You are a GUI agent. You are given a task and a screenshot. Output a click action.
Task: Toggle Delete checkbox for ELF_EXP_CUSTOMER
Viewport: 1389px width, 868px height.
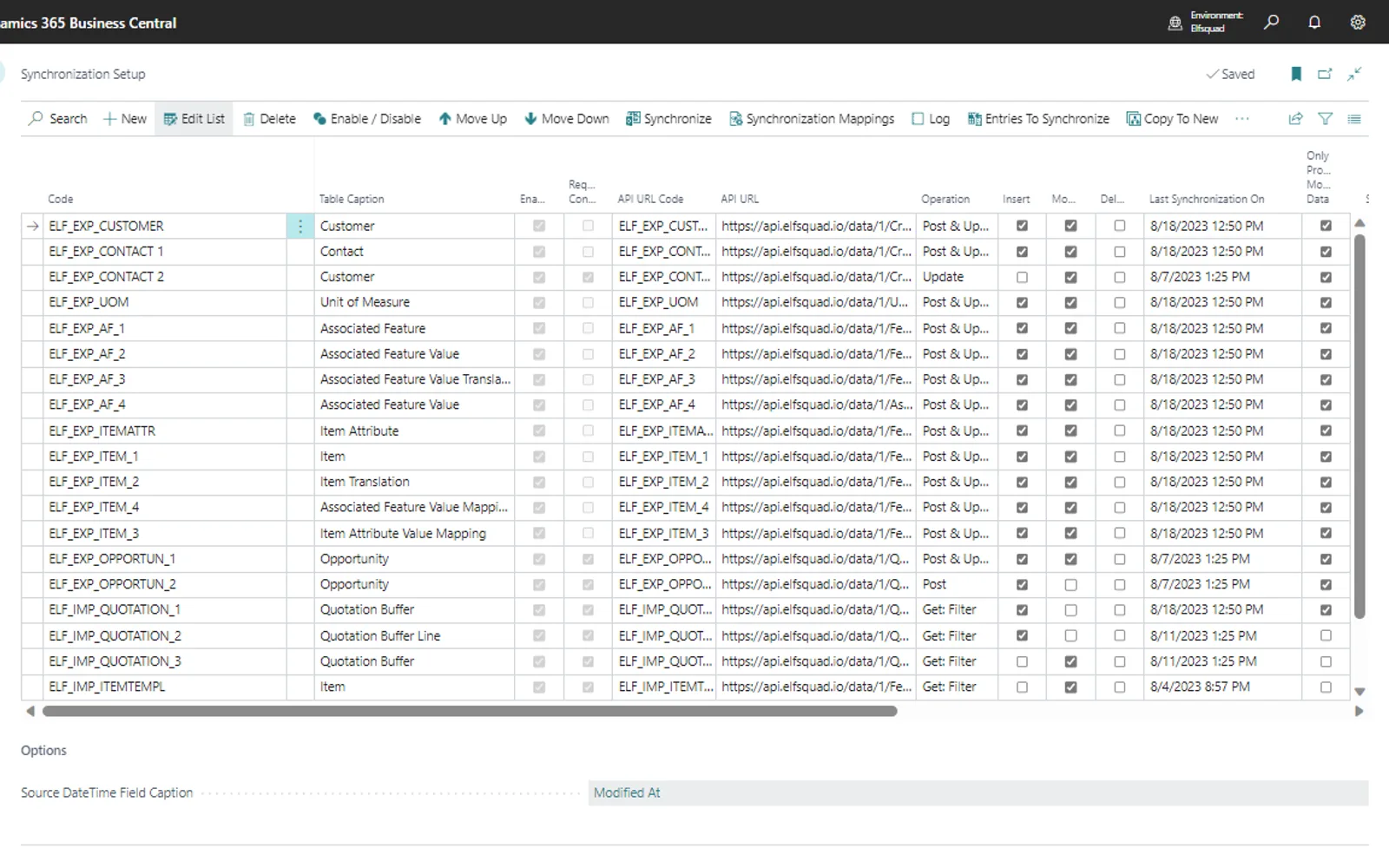(x=1120, y=226)
